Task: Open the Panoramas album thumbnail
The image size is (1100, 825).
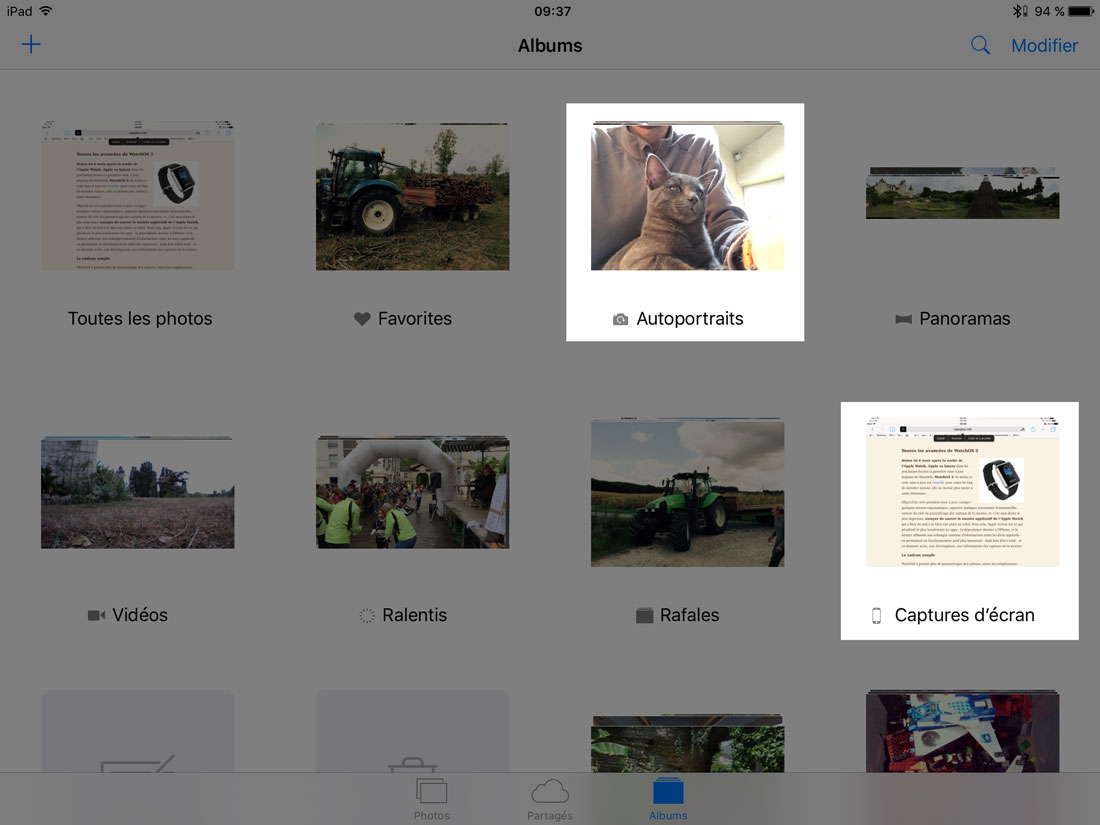Action: point(962,193)
